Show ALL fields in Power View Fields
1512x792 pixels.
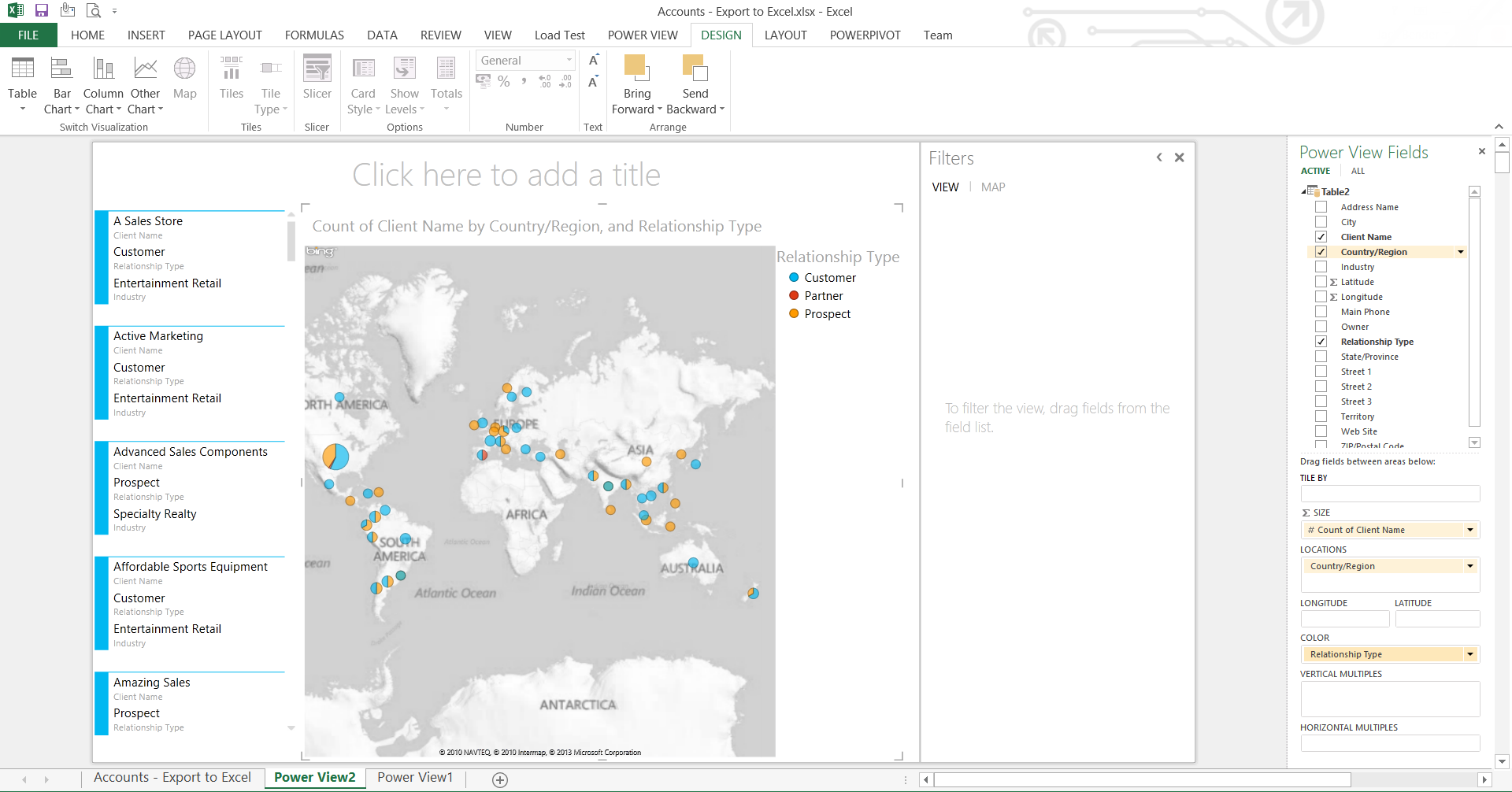click(1358, 171)
